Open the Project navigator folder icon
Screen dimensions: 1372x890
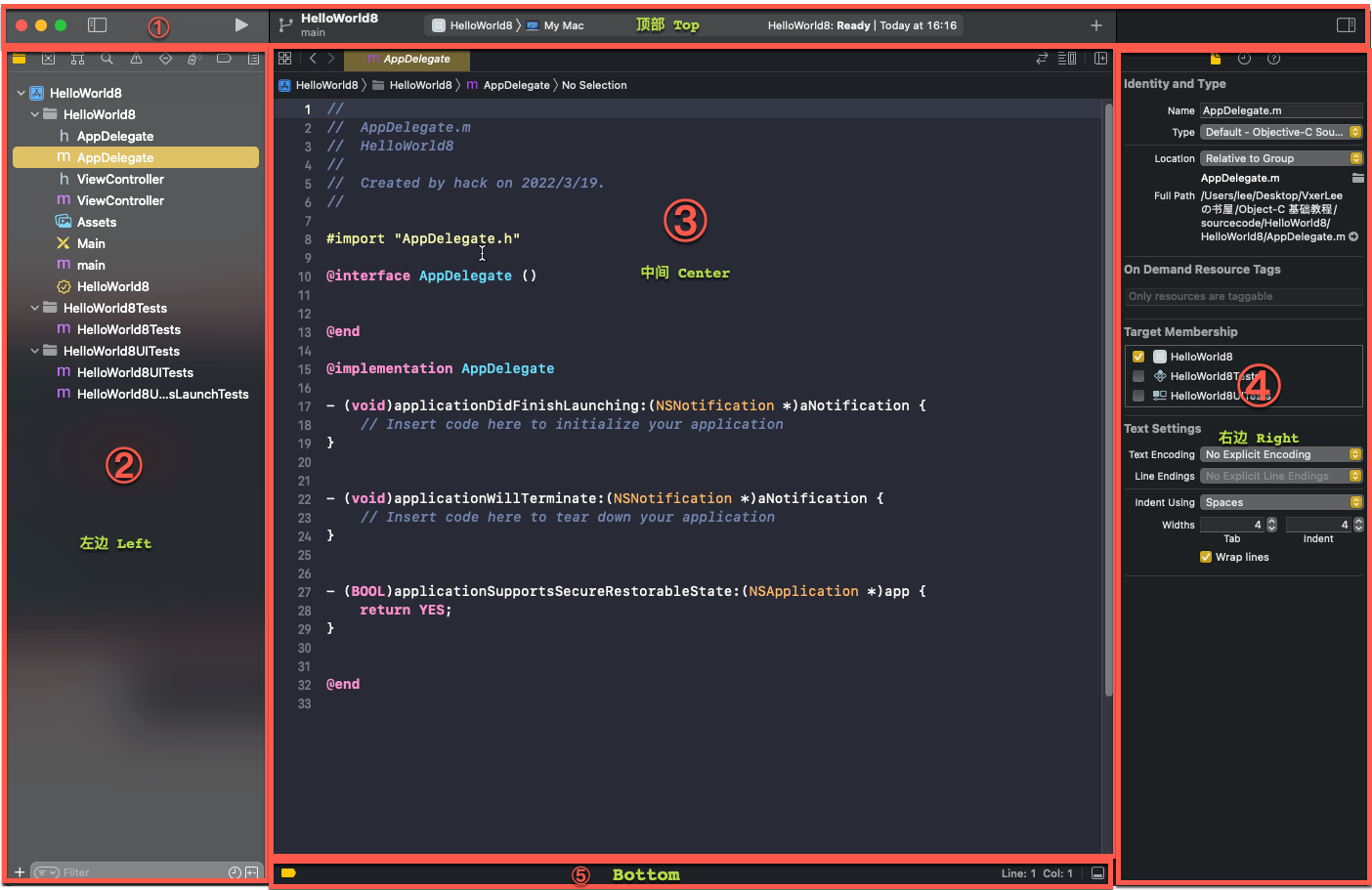coord(19,59)
